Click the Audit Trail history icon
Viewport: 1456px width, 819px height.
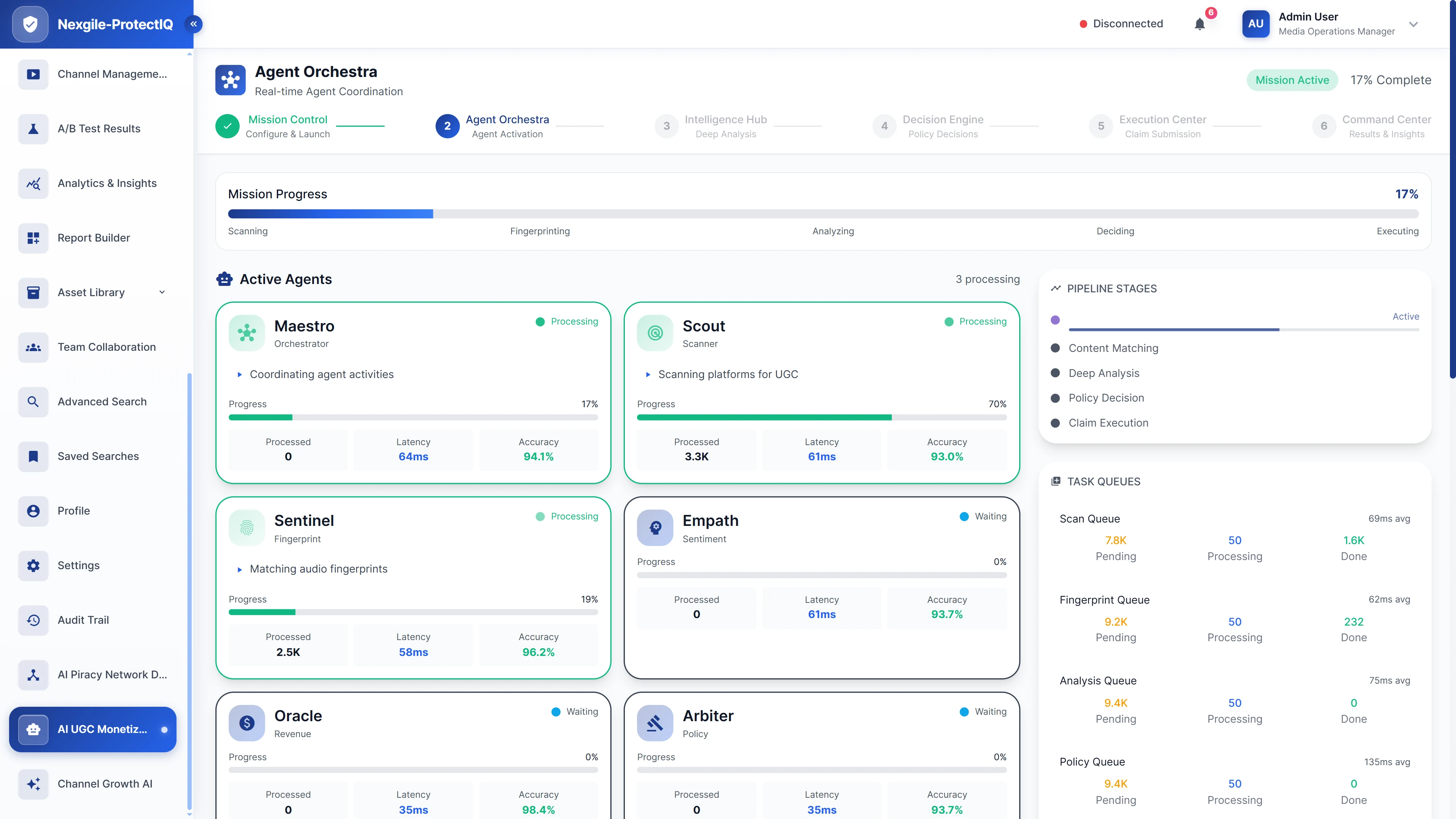33,620
